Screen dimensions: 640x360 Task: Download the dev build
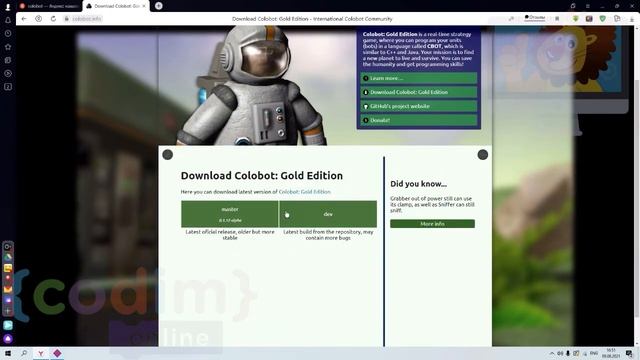pyautogui.click(x=328, y=214)
